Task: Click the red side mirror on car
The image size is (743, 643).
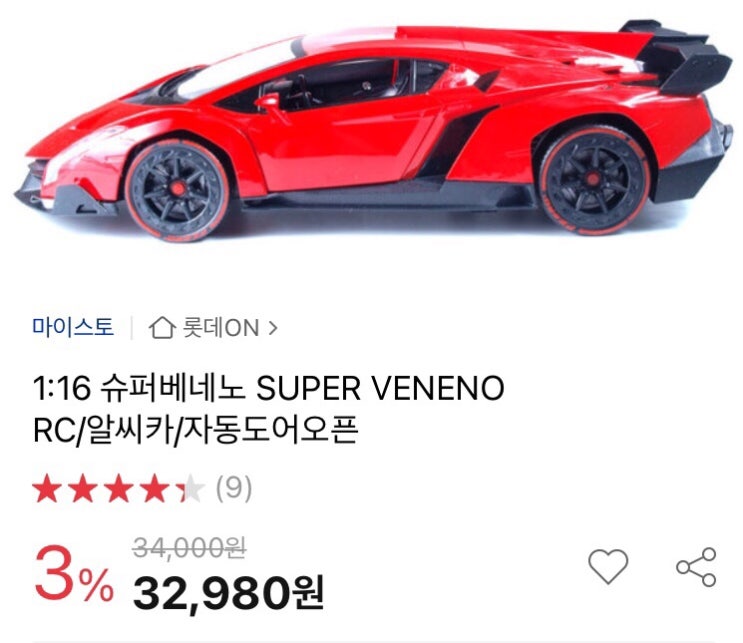Action: pyautogui.click(x=269, y=102)
